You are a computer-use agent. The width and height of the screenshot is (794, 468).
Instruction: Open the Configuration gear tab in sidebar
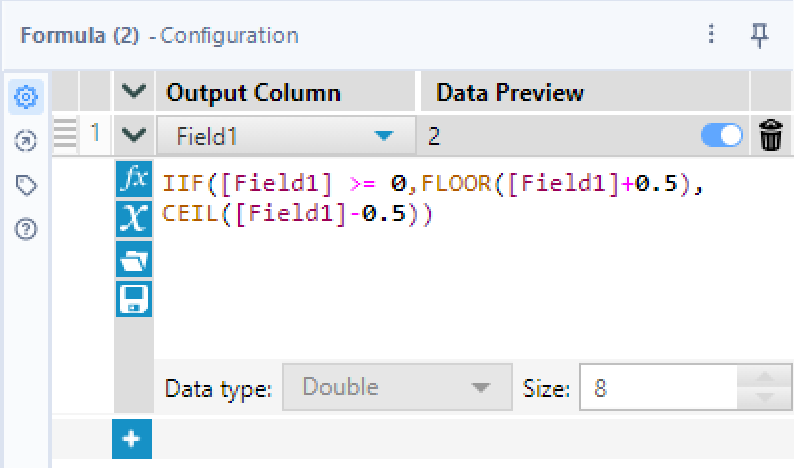[26, 96]
